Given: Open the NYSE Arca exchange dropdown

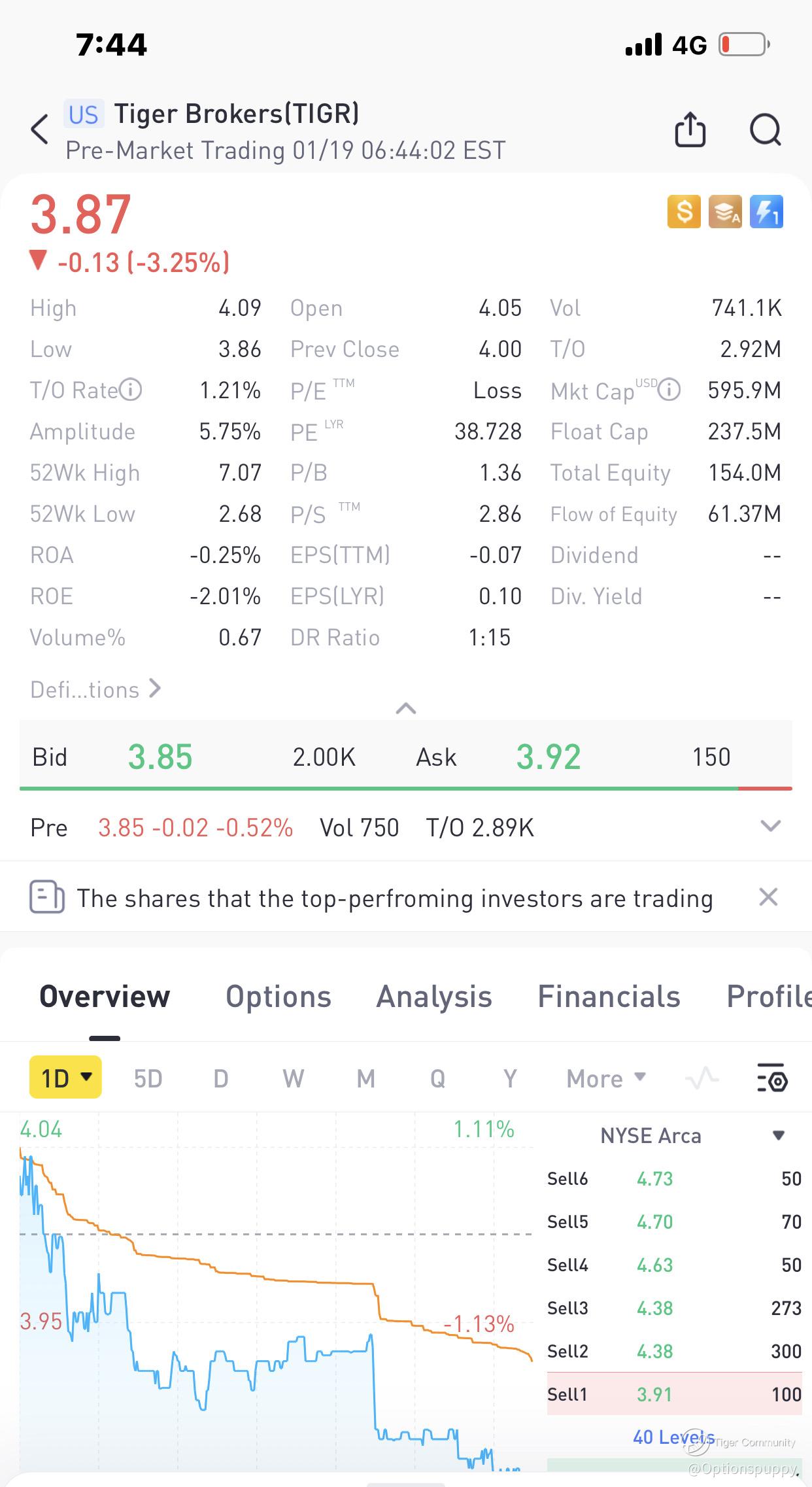Looking at the screenshot, I should click(x=778, y=1136).
